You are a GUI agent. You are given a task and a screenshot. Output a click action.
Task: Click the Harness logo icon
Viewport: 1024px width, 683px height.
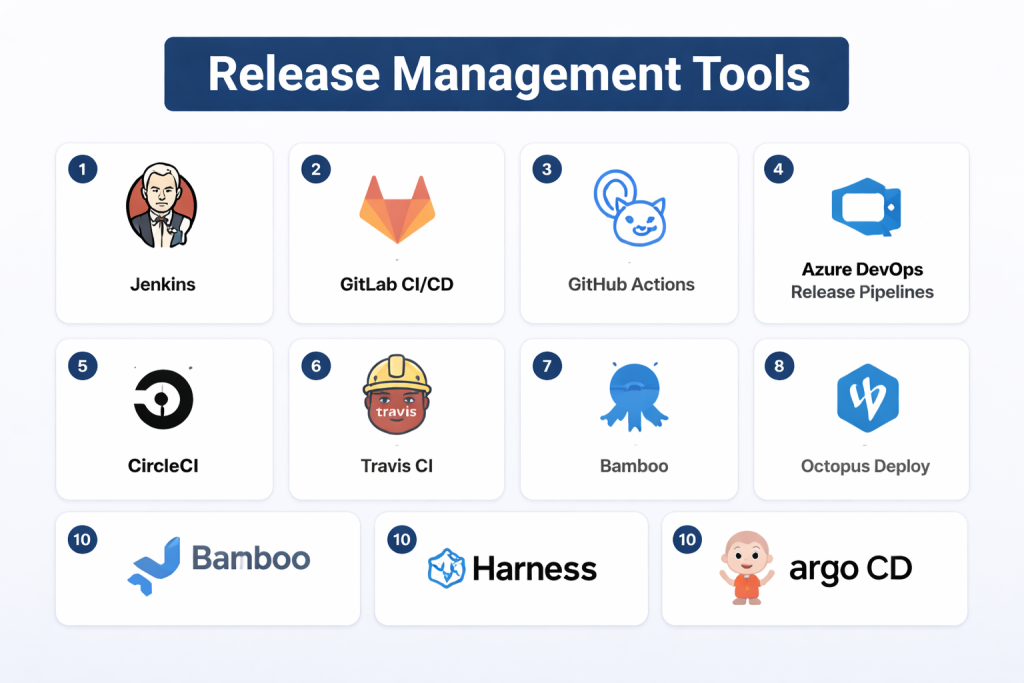pos(446,567)
